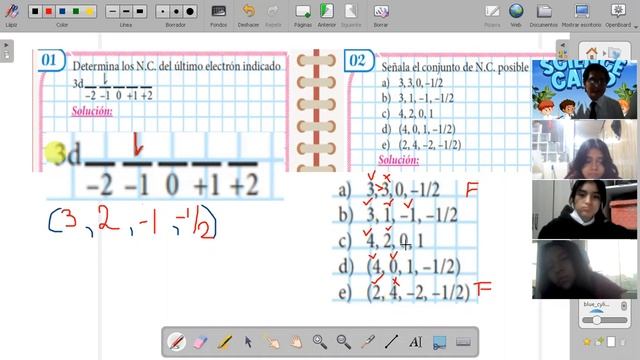Select the pointing hand interact tool
Image resolution: width=640 pixels, height=360 pixels.
click(x=272, y=342)
